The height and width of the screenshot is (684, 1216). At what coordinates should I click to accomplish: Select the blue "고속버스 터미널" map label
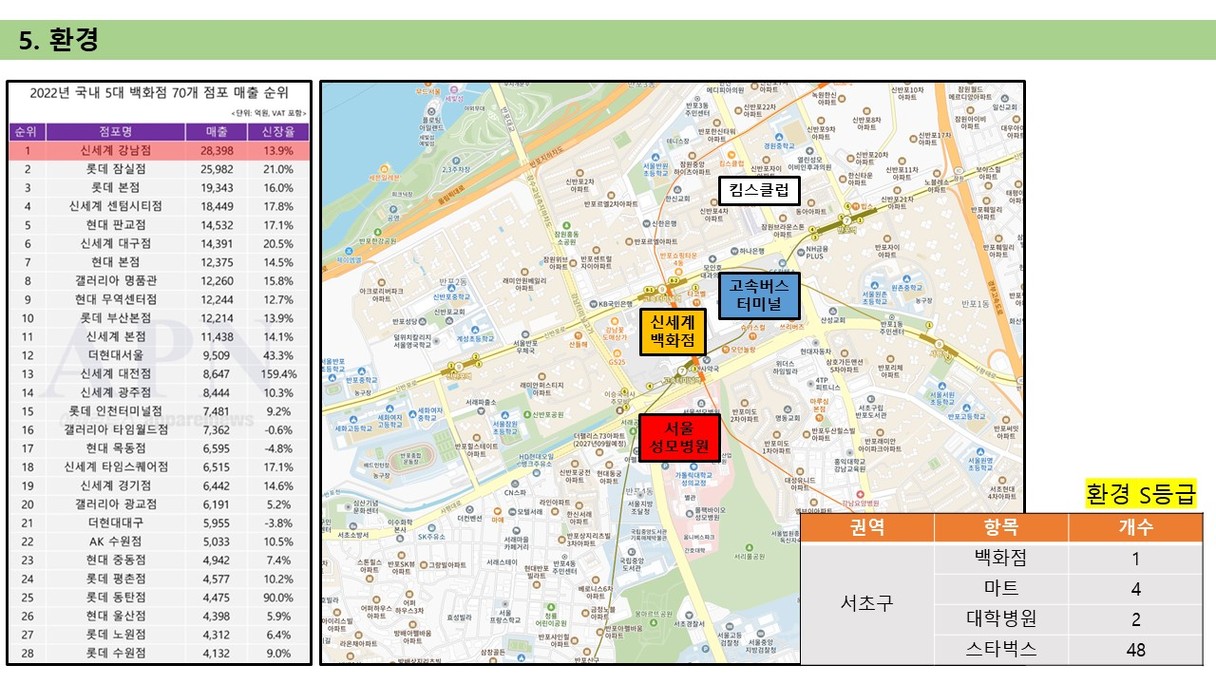point(760,295)
